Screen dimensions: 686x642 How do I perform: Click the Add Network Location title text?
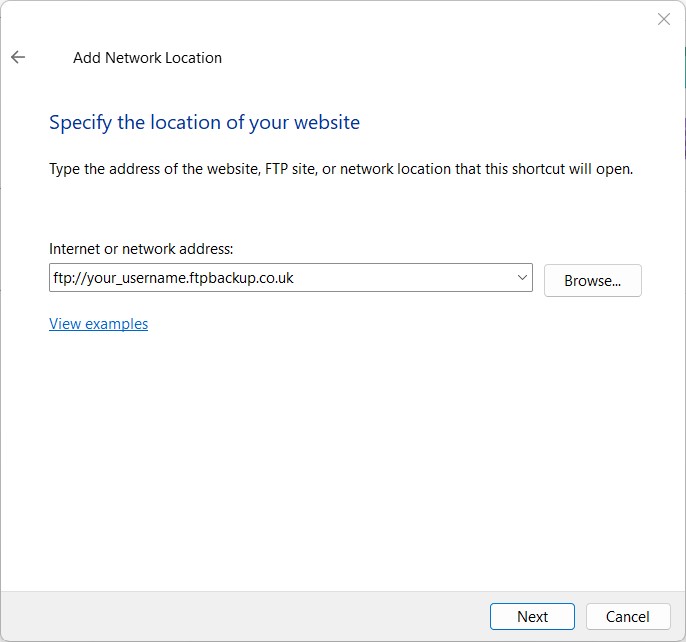point(147,58)
